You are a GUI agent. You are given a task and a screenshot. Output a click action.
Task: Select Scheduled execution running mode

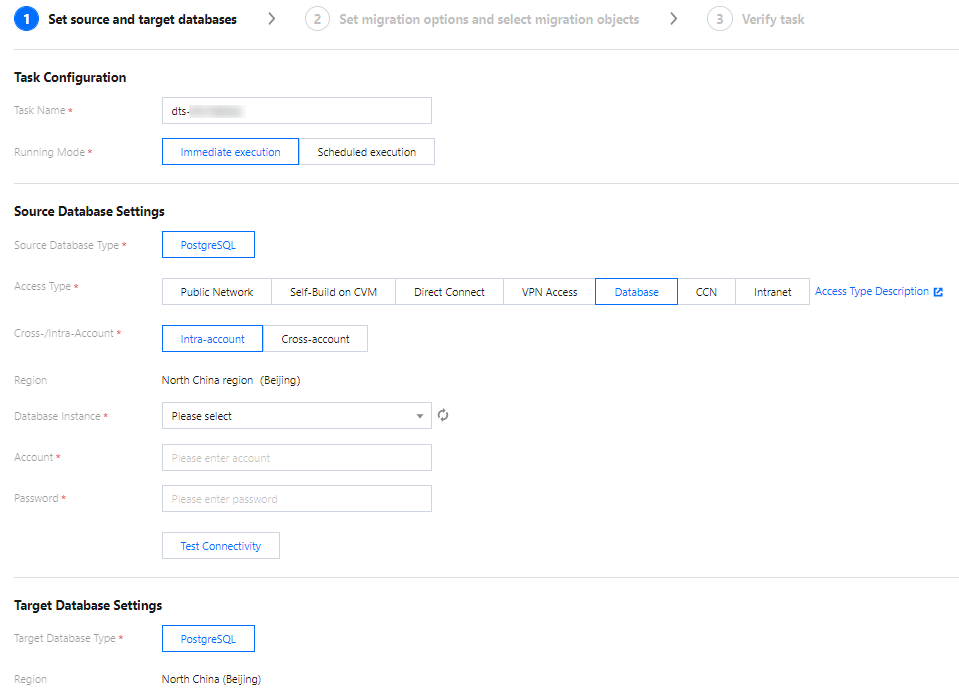coord(366,152)
